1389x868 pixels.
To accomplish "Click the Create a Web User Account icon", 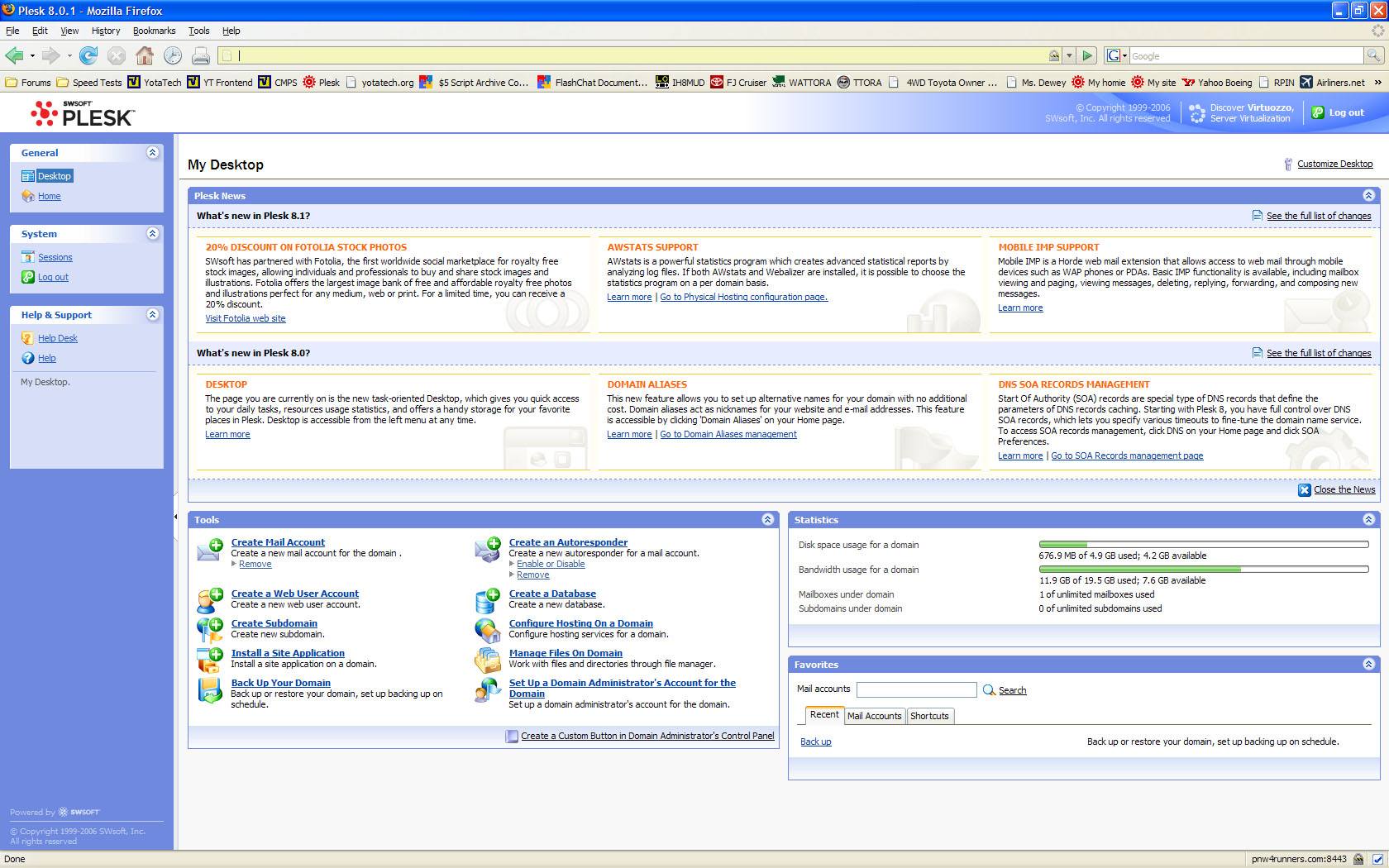I will click(210, 600).
